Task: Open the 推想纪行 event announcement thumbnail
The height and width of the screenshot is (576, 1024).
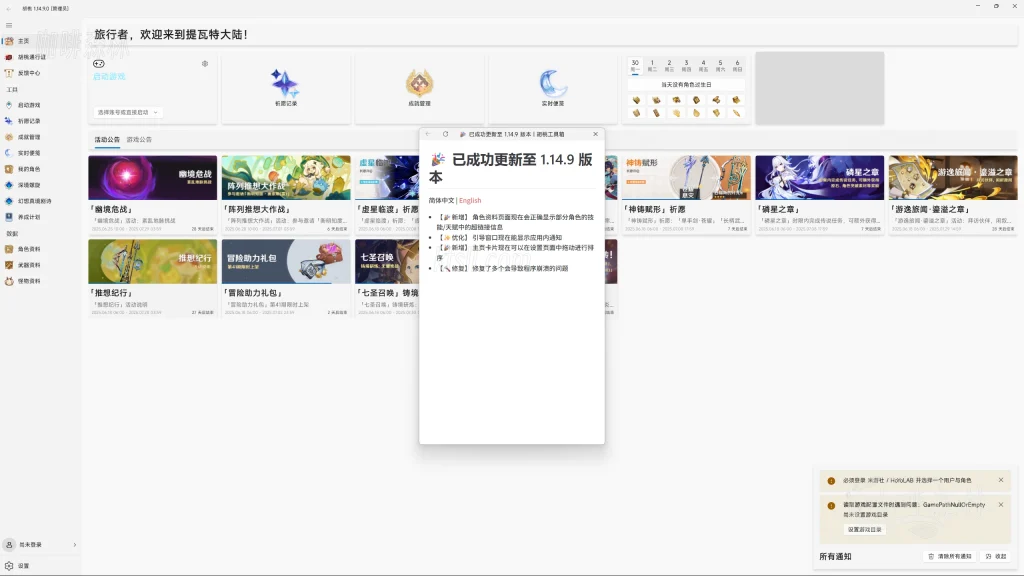Action: click(x=153, y=262)
